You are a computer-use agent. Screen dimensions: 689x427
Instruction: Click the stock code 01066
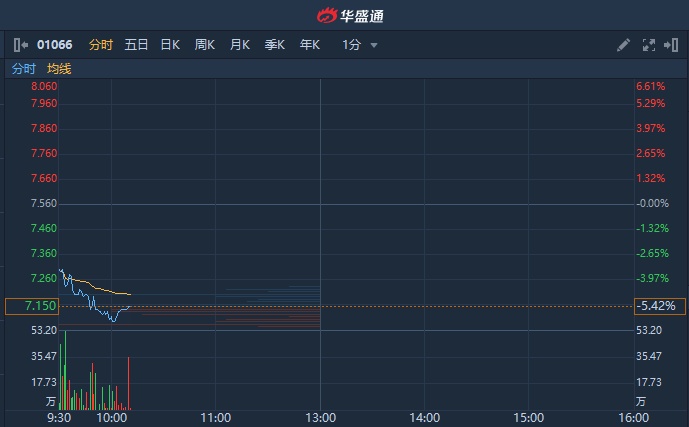(54, 45)
